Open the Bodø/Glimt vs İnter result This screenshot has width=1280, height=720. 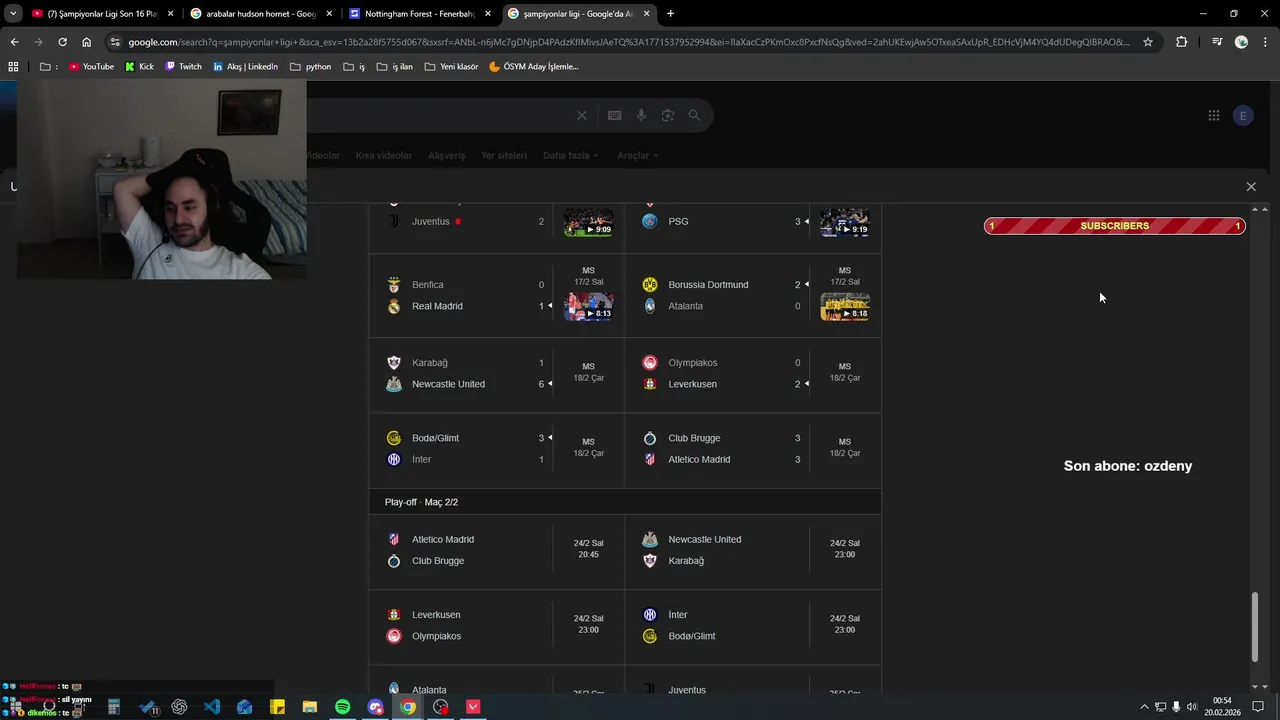pyautogui.click(x=497, y=449)
